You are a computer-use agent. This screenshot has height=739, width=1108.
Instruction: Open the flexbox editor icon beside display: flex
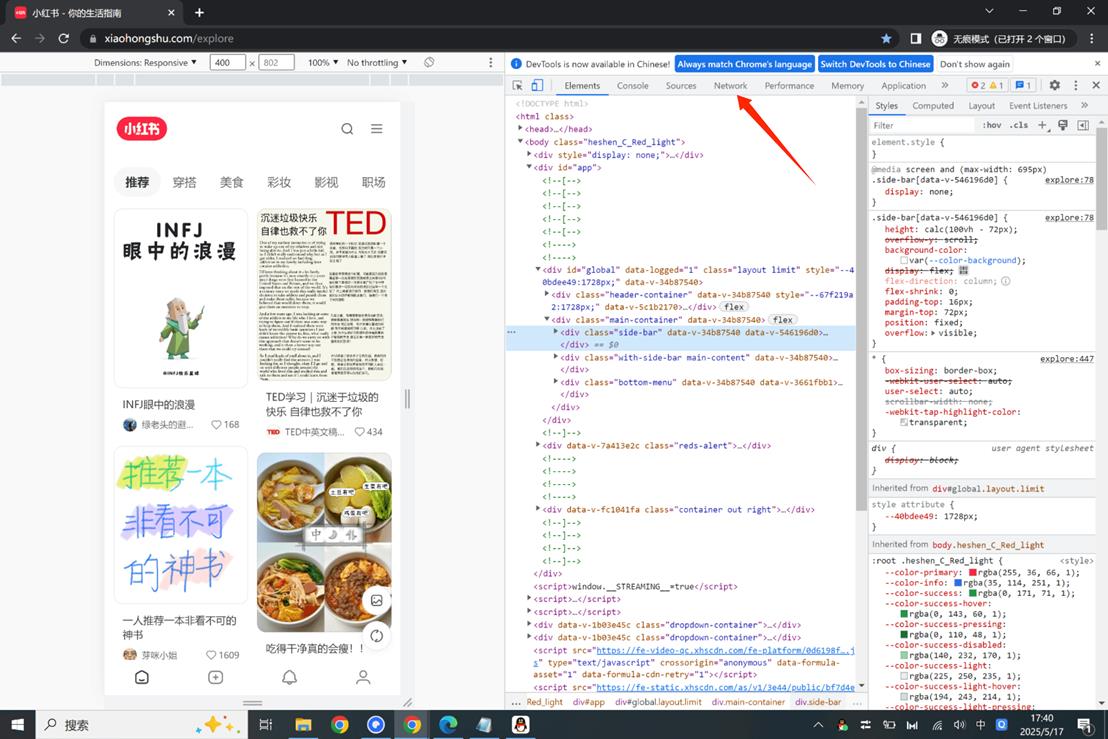point(963,271)
